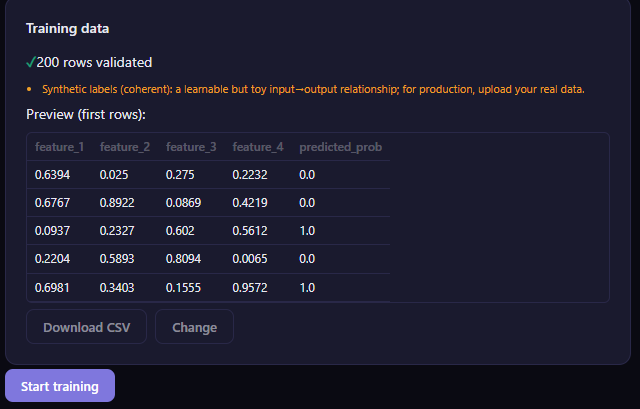
Task: Click cell value 0.602
Action: pyautogui.click(x=180, y=231)
